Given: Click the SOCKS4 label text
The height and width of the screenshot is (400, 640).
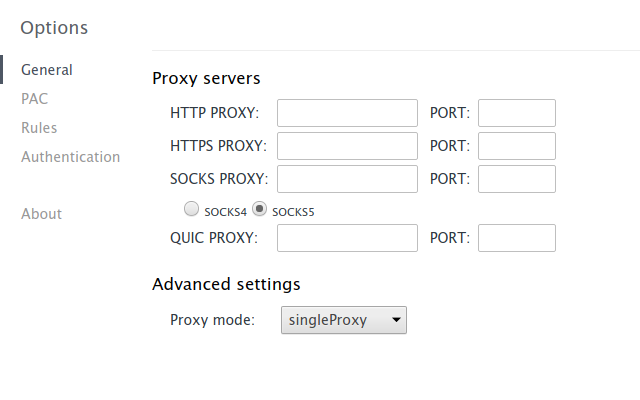Looking at the screenshot, I should point(225,212).
